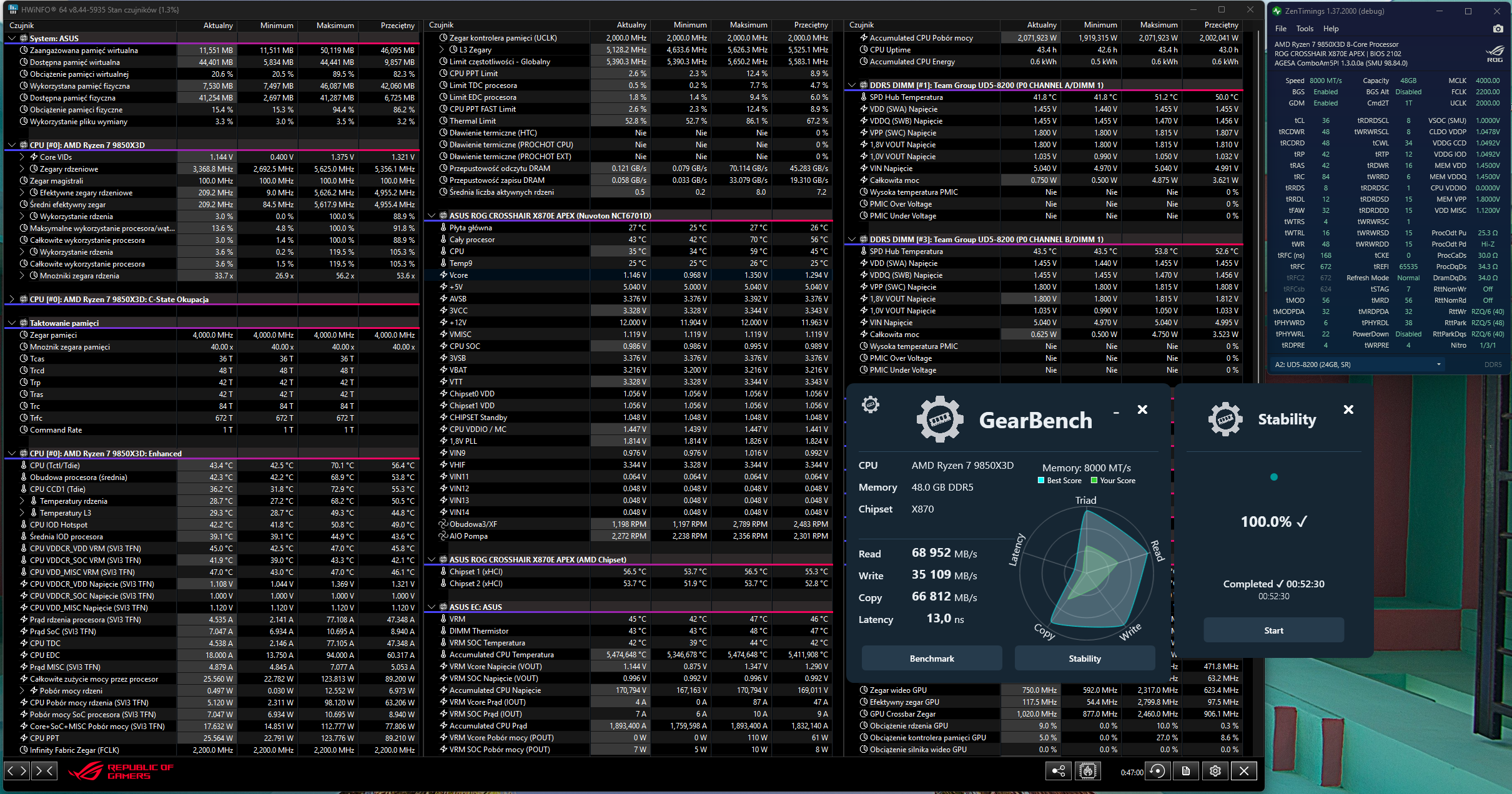Reset sensor statistics with clock icon
The height and width of the screenshot is (794, 1512).
pyautogui.click(x=1157, y=771)
